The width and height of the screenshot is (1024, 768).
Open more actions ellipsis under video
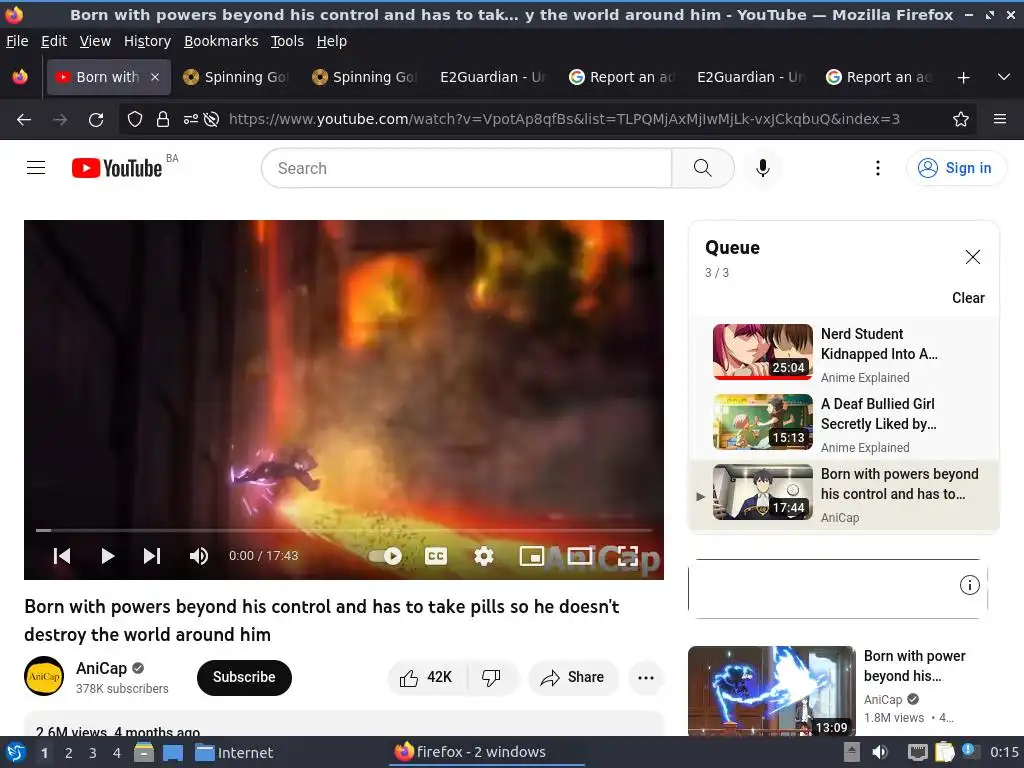646,677
